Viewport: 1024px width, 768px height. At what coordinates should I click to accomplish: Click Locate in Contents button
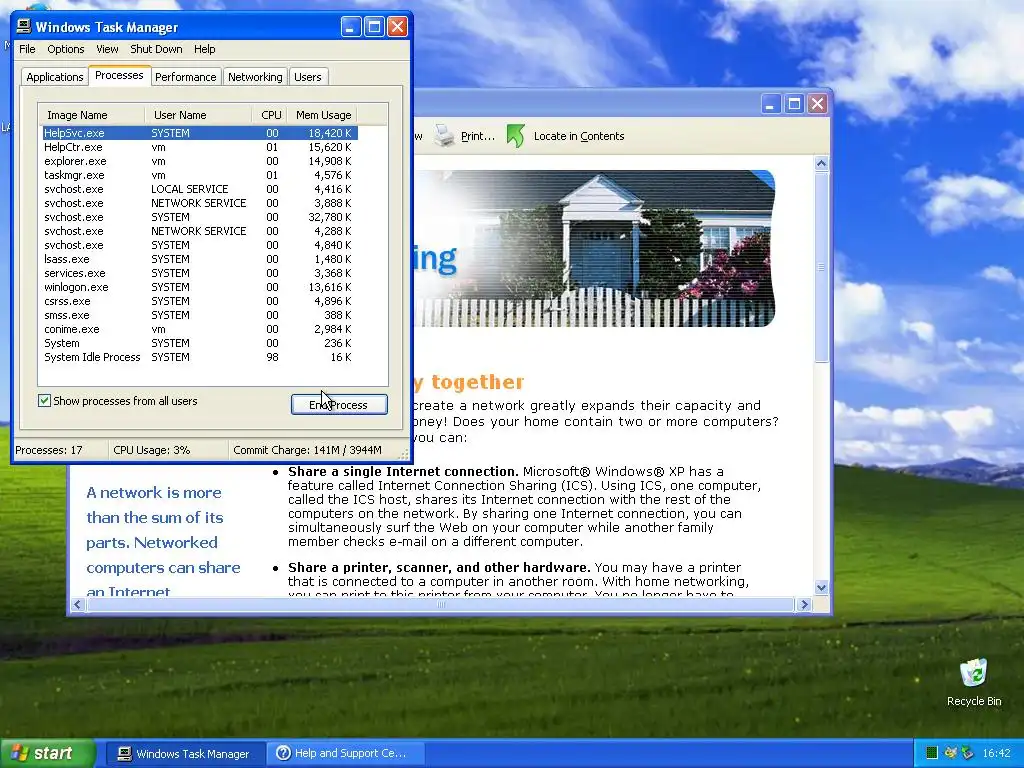566,136
